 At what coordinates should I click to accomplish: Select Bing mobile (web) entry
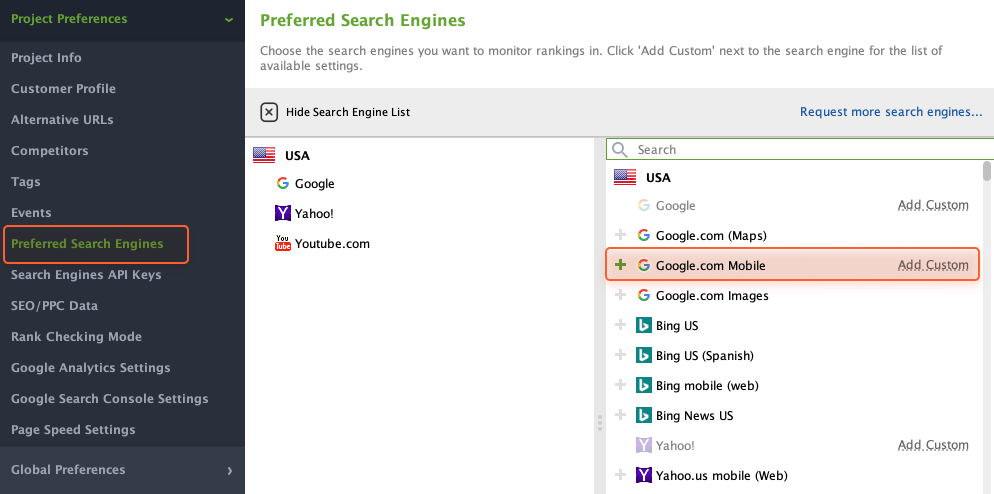[x=707, y=386]
